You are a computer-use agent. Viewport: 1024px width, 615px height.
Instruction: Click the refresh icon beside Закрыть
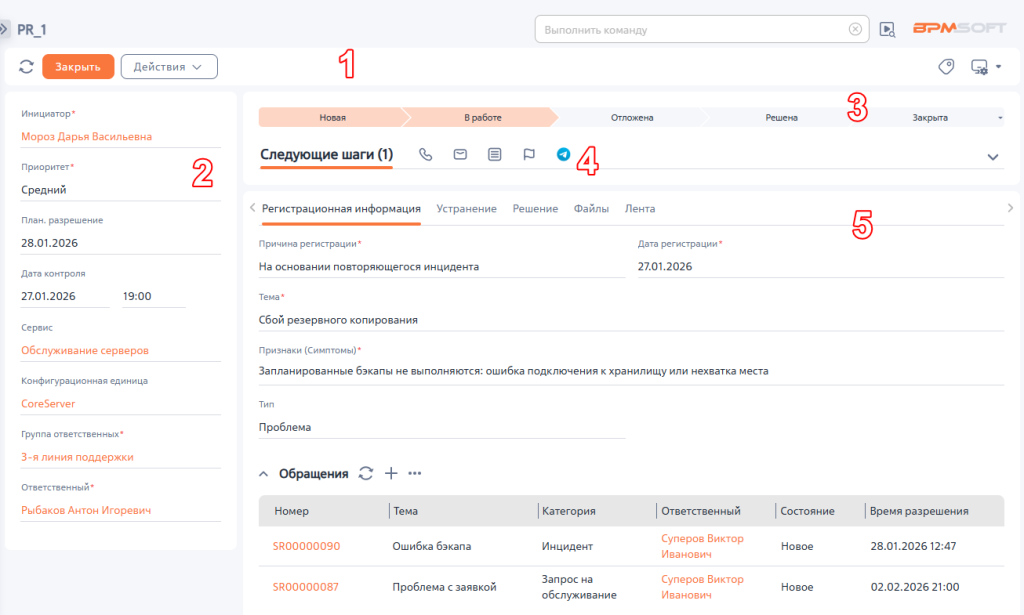click(x=26, y=67)
